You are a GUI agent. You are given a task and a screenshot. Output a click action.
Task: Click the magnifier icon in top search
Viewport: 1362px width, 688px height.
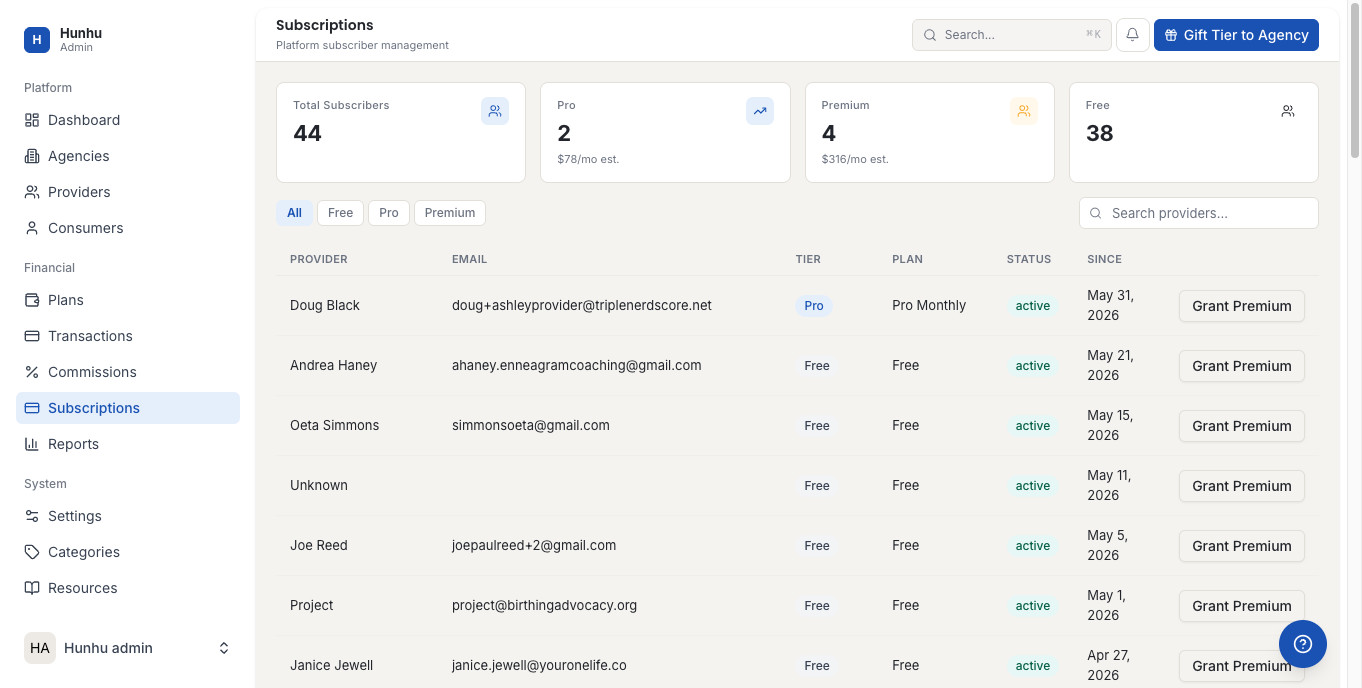(x=930, y=35)
